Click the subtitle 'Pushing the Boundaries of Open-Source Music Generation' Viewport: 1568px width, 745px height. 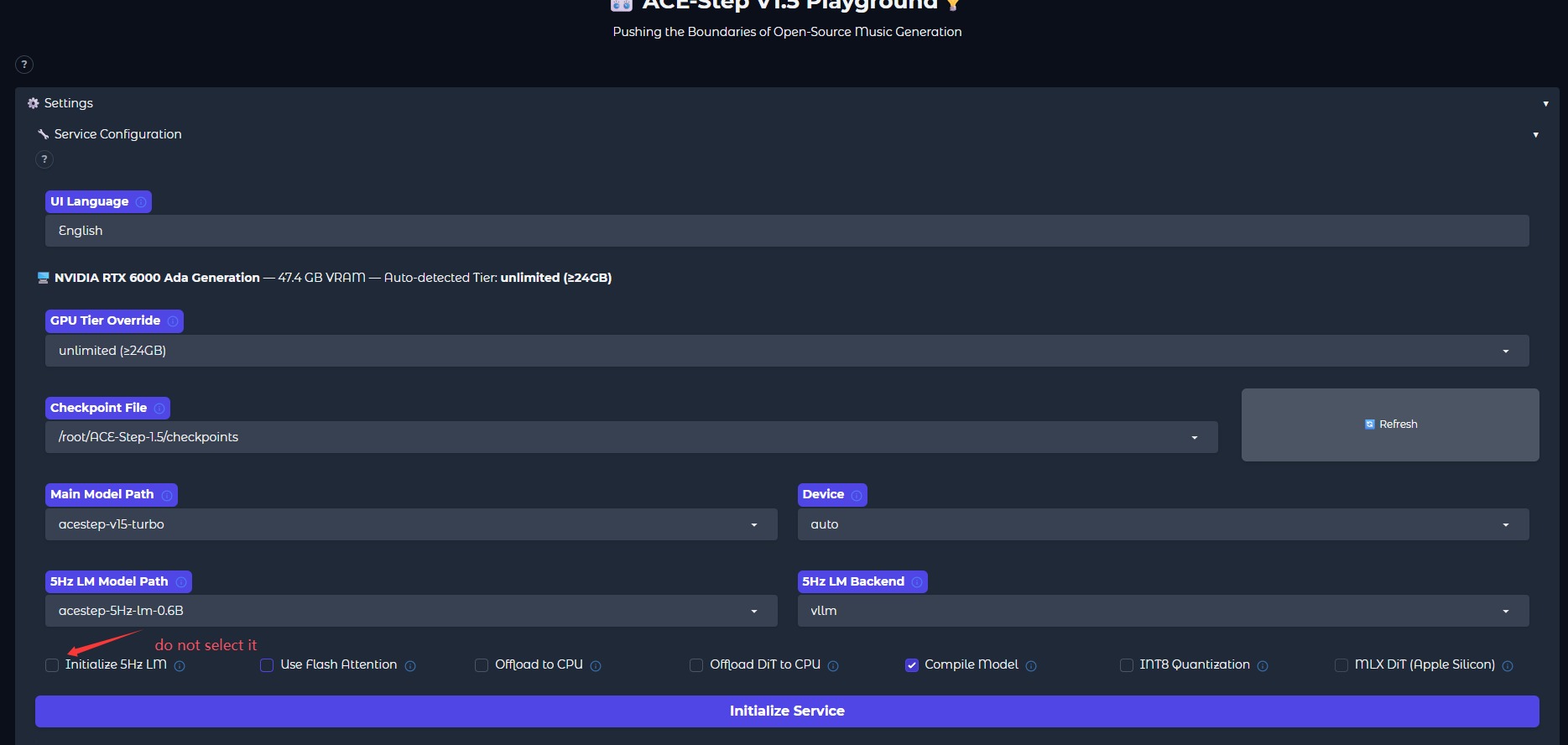coord(787,32)
